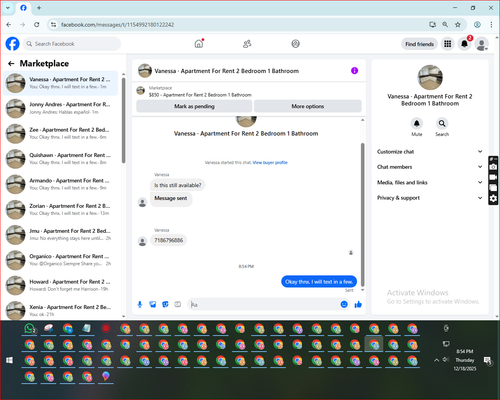The width and height of the screenshot is (500, 400).
Task: Click Find friends button
Action: [419, 44]
